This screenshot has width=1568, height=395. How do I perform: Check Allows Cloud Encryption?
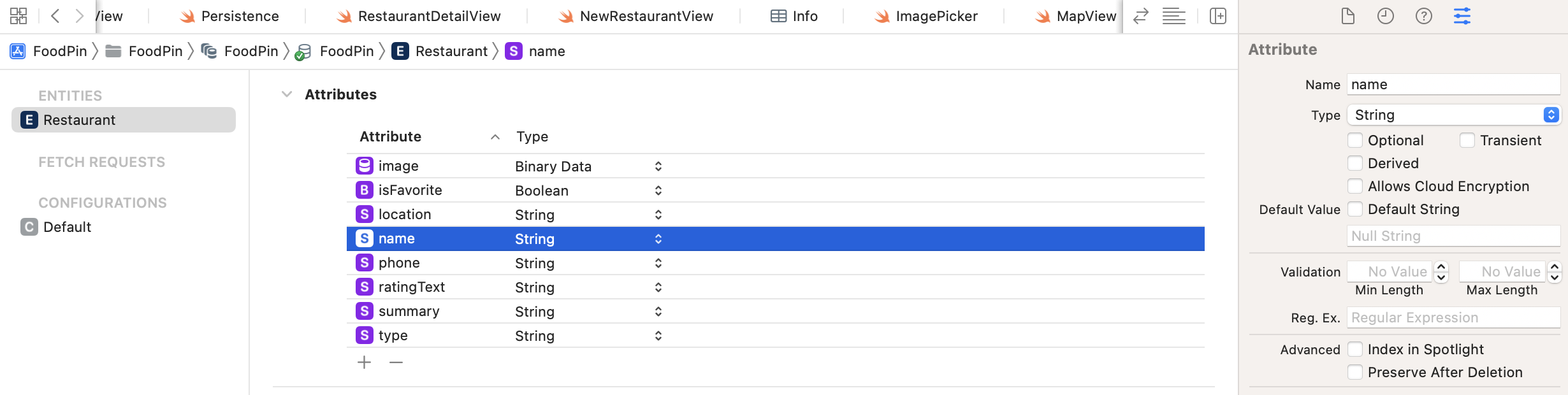pyautogui.click(x=1355, y=186)
